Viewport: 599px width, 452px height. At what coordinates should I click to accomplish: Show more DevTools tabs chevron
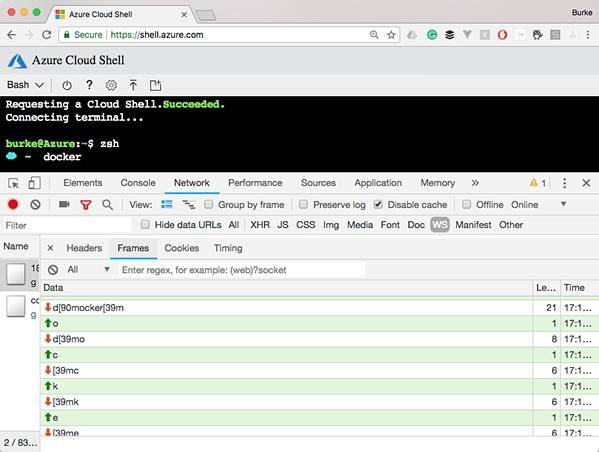475,183
